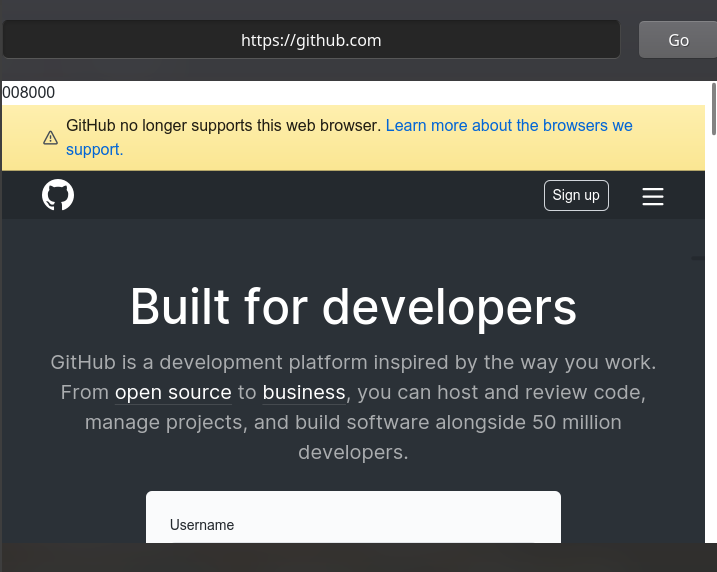Click the 'Built for developers' heading

pyautogui.click(x=353, y=308)
